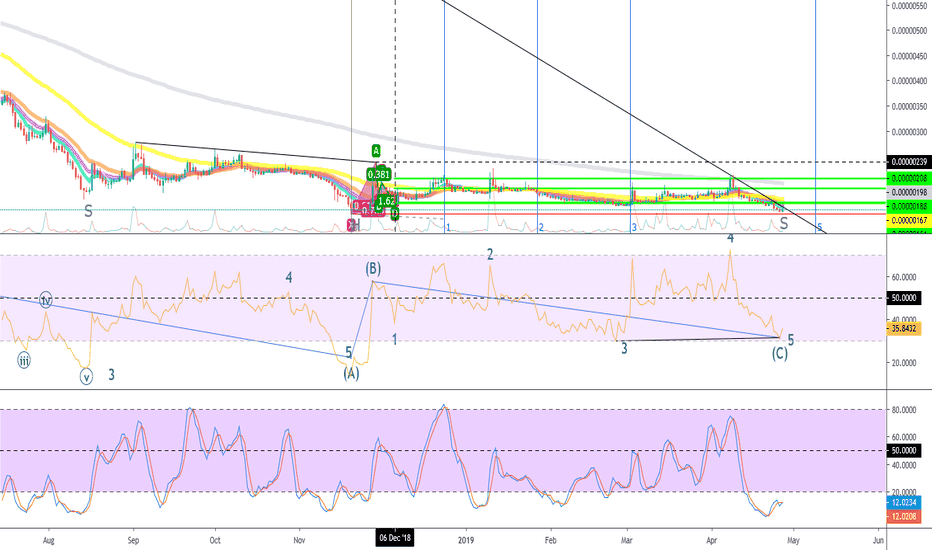932x550 pixels.
Task: Click the red 12.0208 stochastic value label
Action: [x=904, y=517]
